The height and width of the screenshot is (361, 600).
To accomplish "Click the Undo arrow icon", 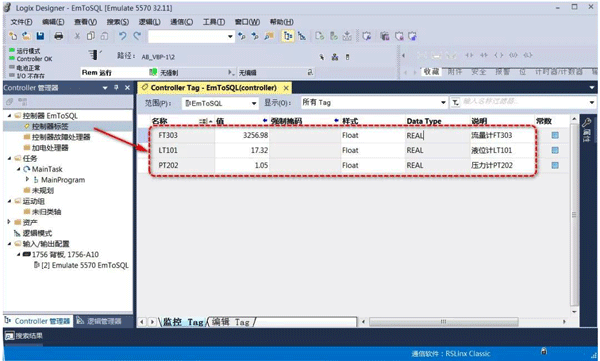I will point(122,36).
